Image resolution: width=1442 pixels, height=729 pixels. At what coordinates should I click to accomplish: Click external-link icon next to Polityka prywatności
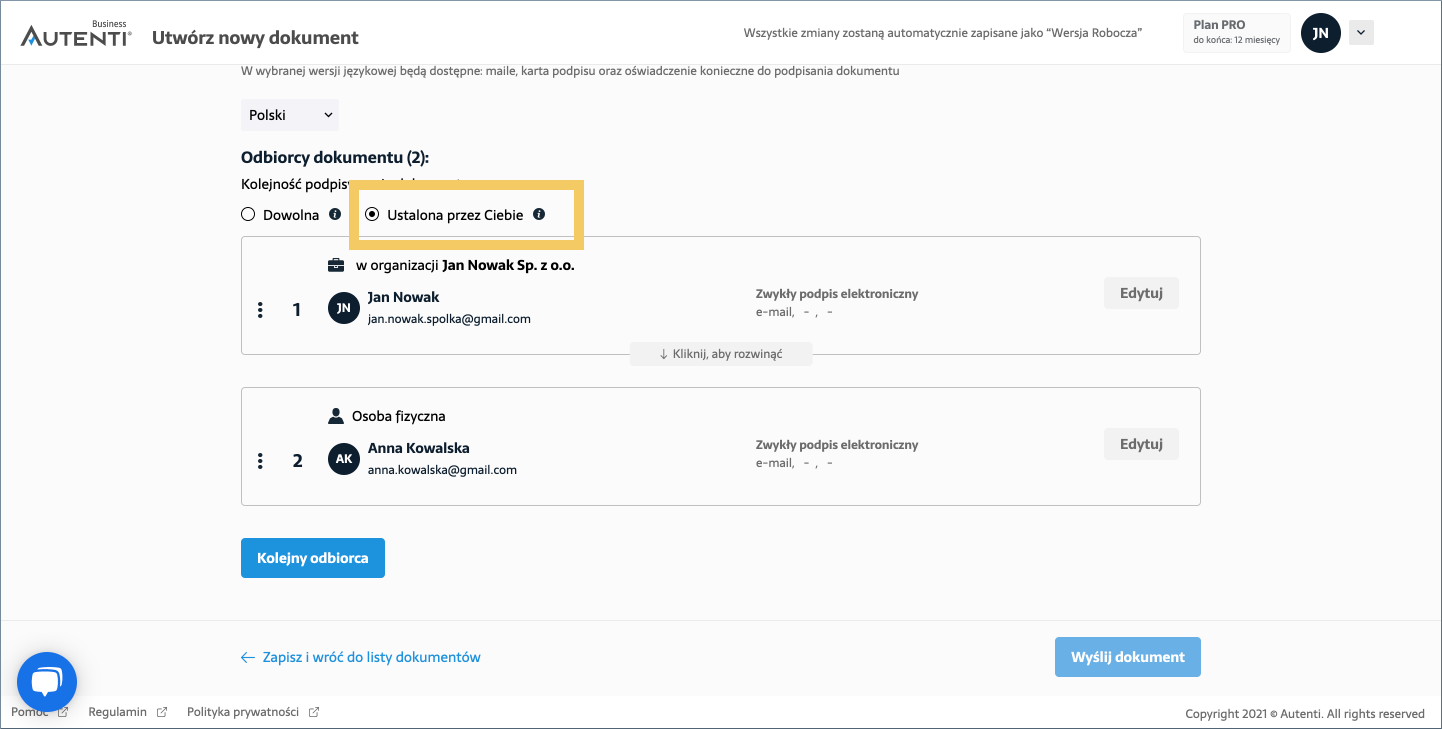coord(314,712)
